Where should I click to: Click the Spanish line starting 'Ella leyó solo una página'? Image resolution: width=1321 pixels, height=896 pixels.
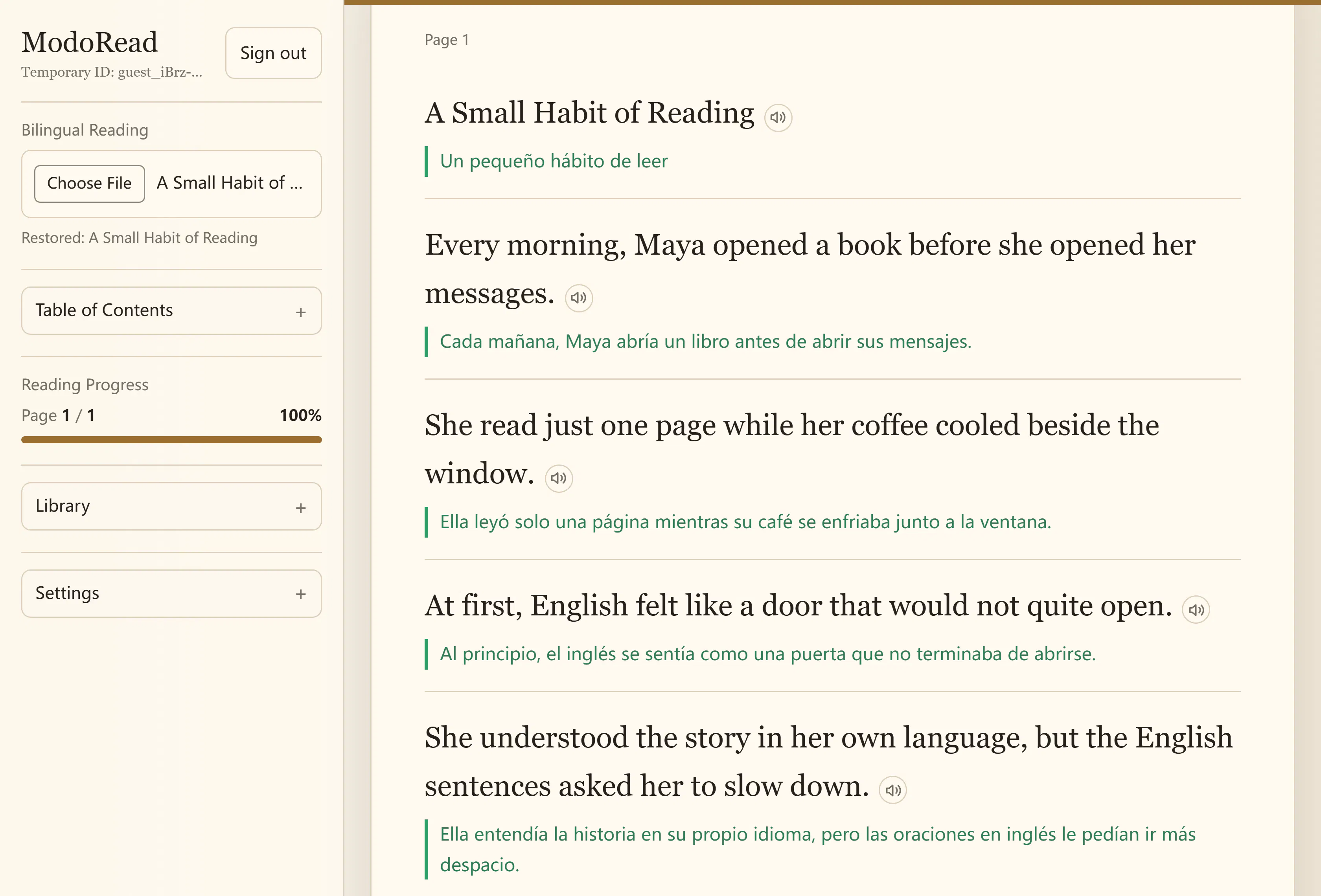pos(745,521)
